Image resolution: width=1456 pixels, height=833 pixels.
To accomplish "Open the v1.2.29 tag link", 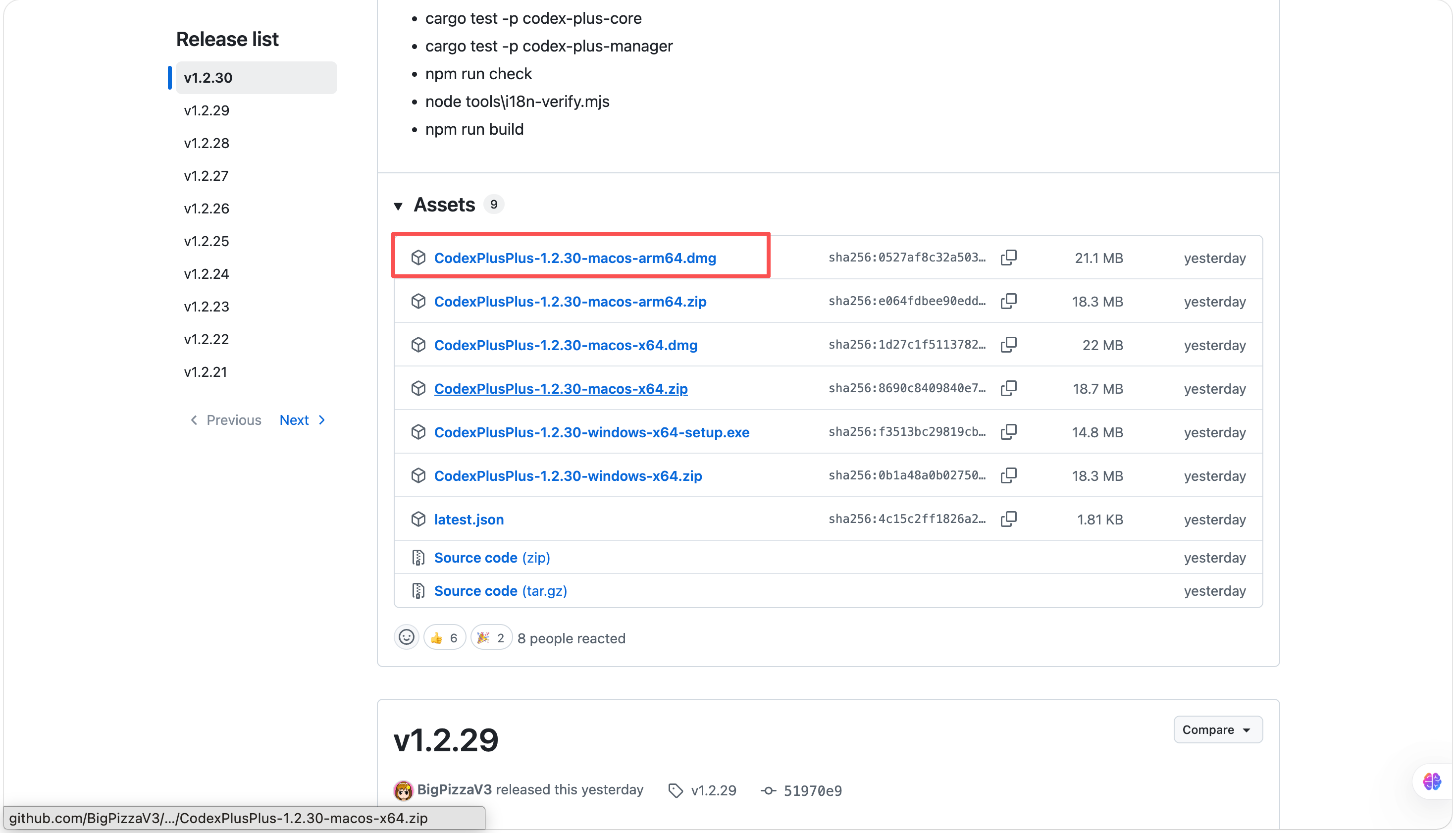I will [714, 791].
